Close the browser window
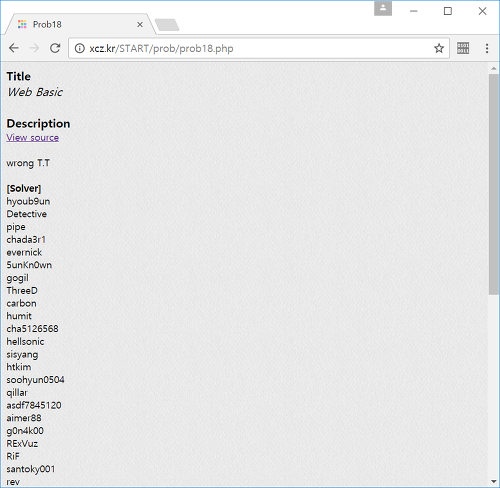Screen dimensions: 500x488 pos(482,11)
